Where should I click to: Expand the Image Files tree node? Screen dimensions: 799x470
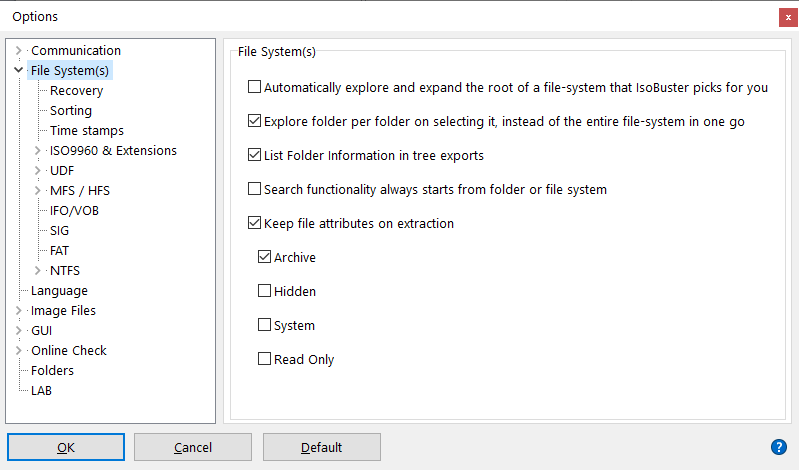(18, 310)
